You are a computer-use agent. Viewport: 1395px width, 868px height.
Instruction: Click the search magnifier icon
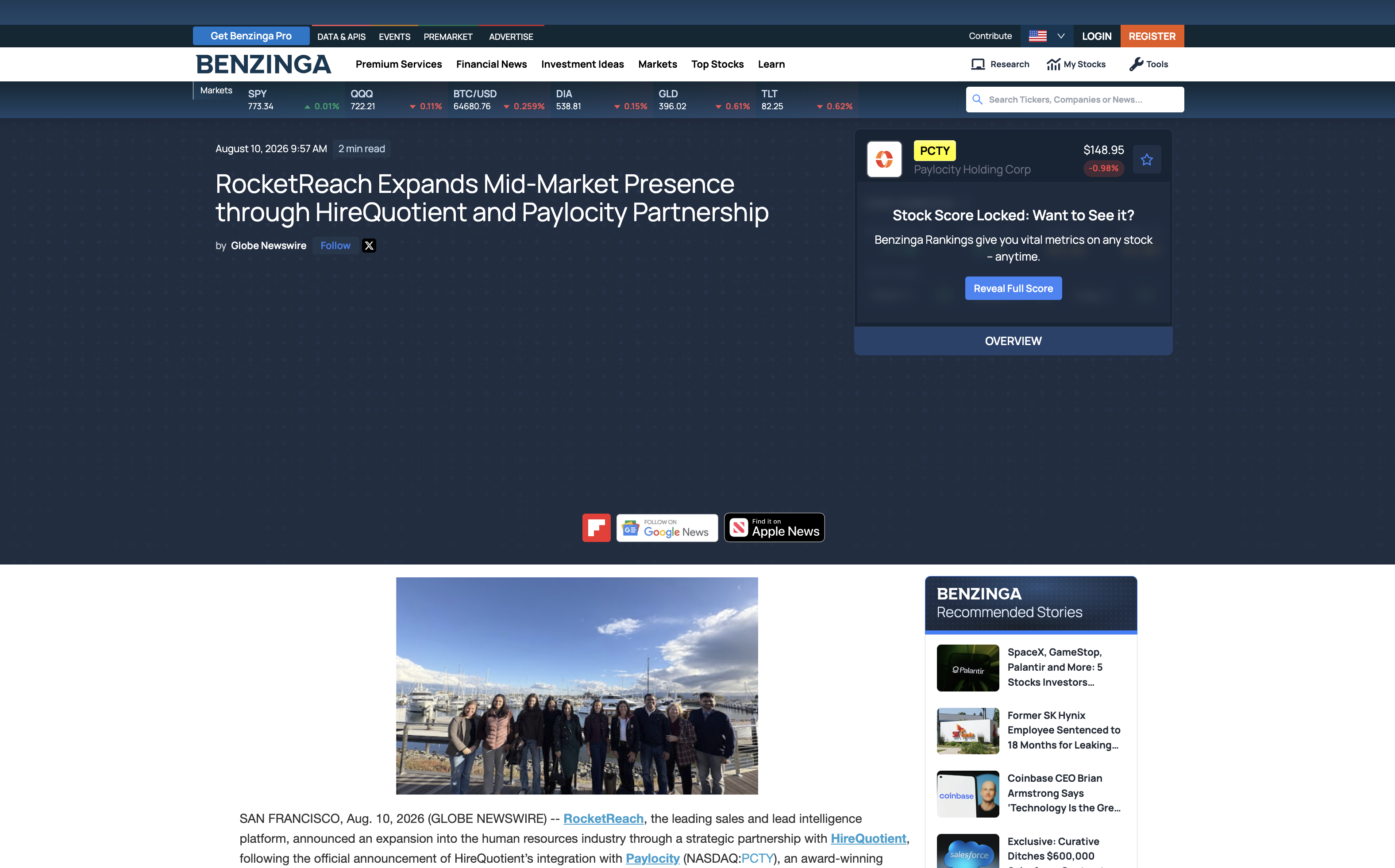tap(978, 99)
